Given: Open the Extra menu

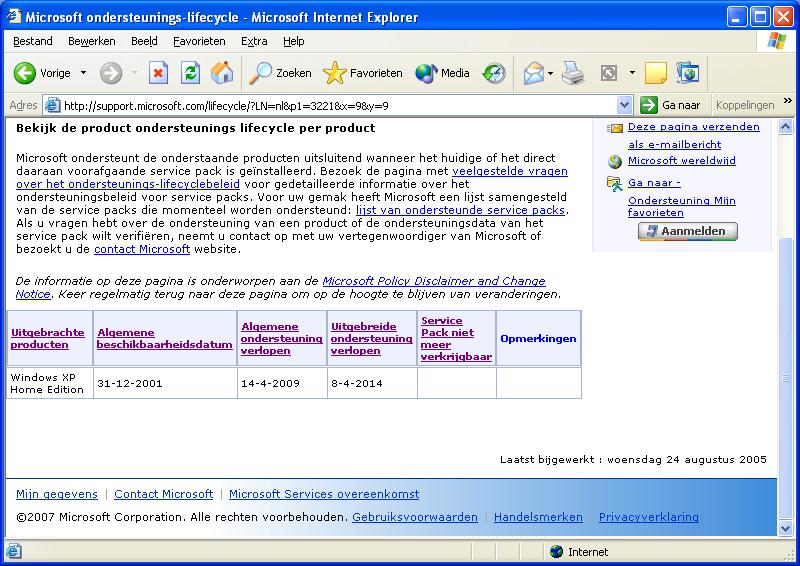Looking at the screenshot, I should pyautogui.click(x=254, y=41).
